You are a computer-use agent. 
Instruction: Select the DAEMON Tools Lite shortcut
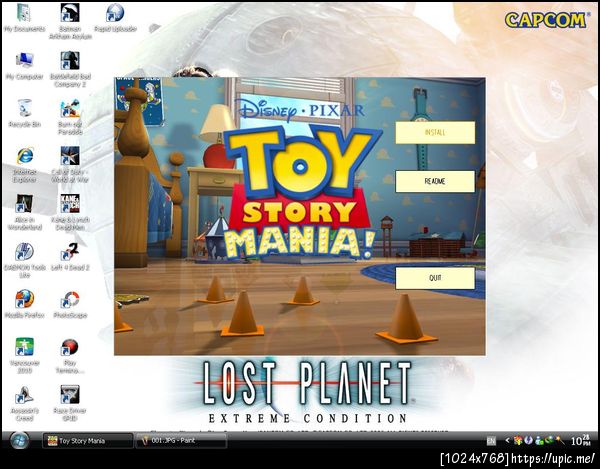(x=24, y=259)
